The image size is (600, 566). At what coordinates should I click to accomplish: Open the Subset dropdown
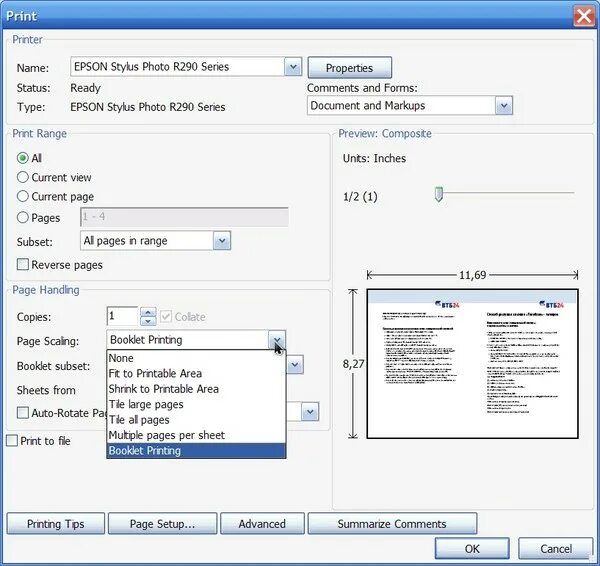(222, 241)
